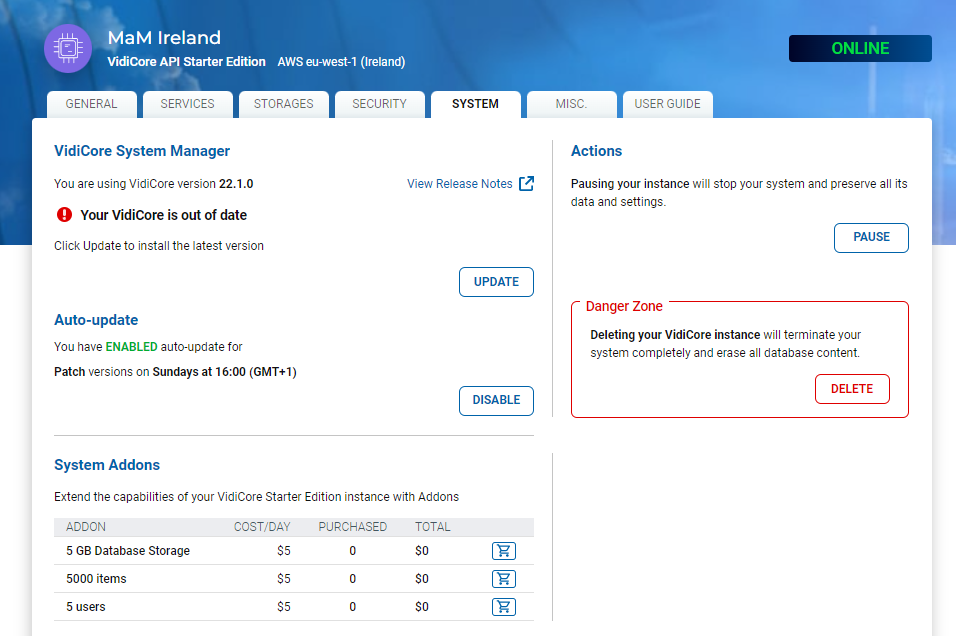Screen dimensions: 956x636
Task: Open the Storages tab
Action: 283,104
